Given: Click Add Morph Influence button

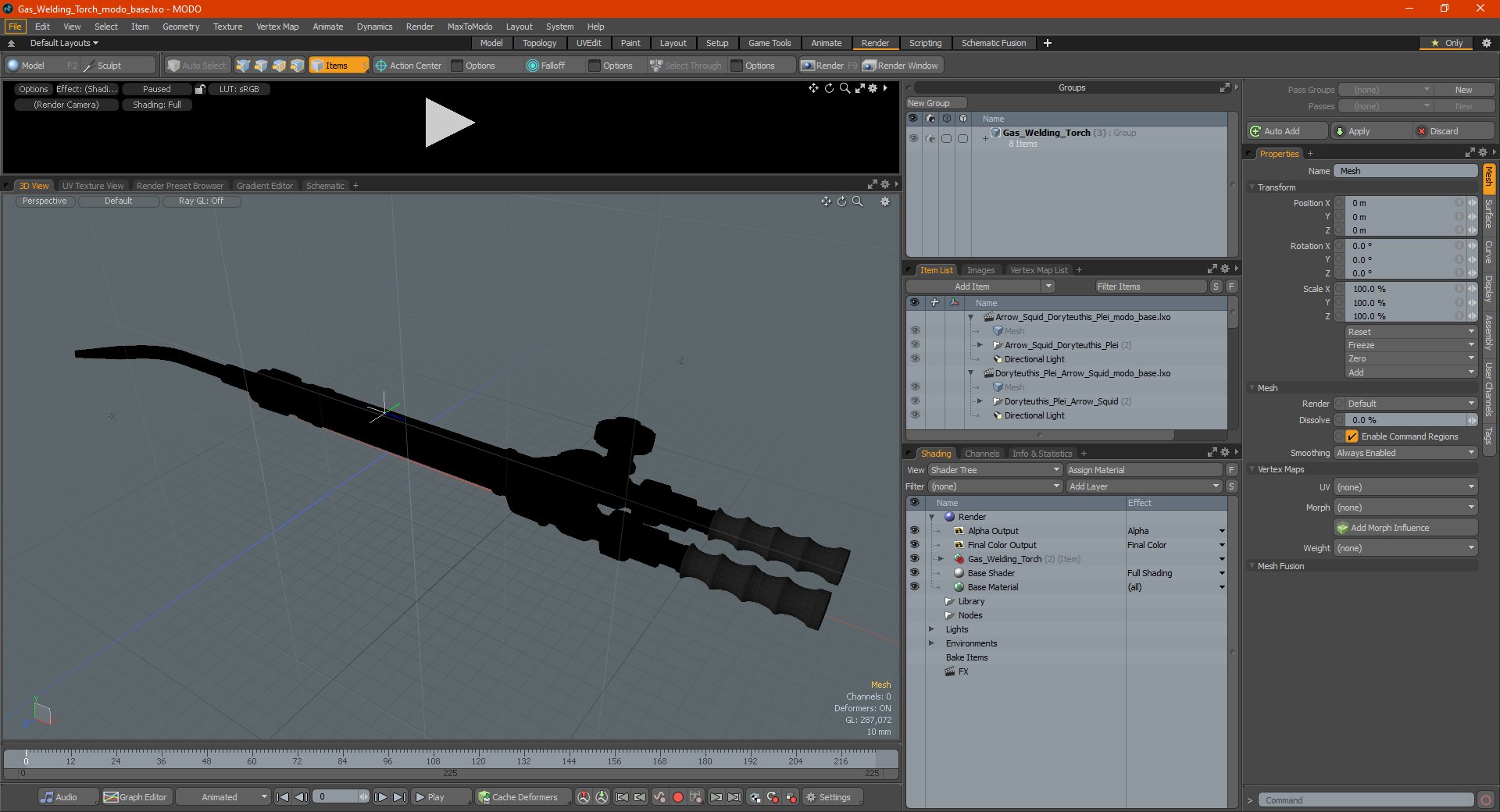Looking at the screenshot, I should (x=1405, y=528).
